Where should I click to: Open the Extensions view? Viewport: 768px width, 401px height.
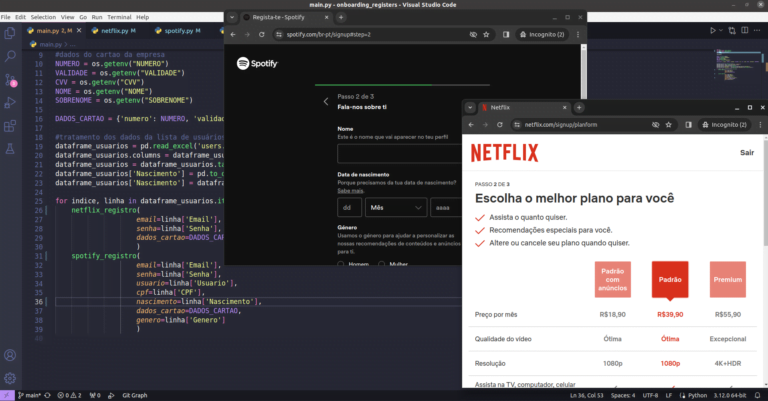[x=10, y=126]
